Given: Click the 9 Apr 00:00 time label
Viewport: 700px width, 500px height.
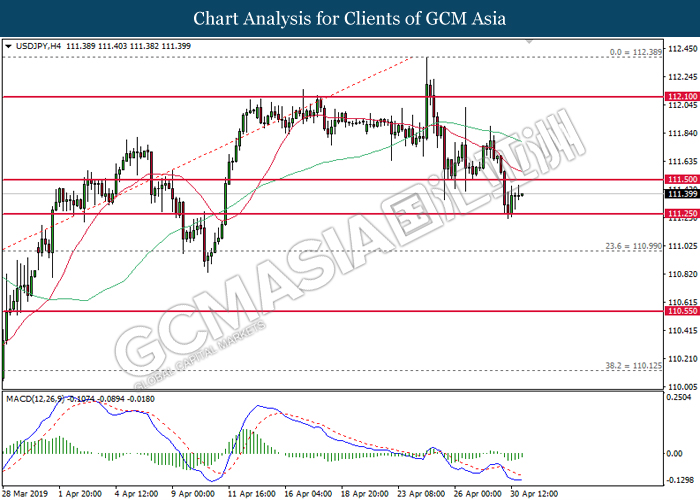Looking at the screenshot, I should click(193, 494).
